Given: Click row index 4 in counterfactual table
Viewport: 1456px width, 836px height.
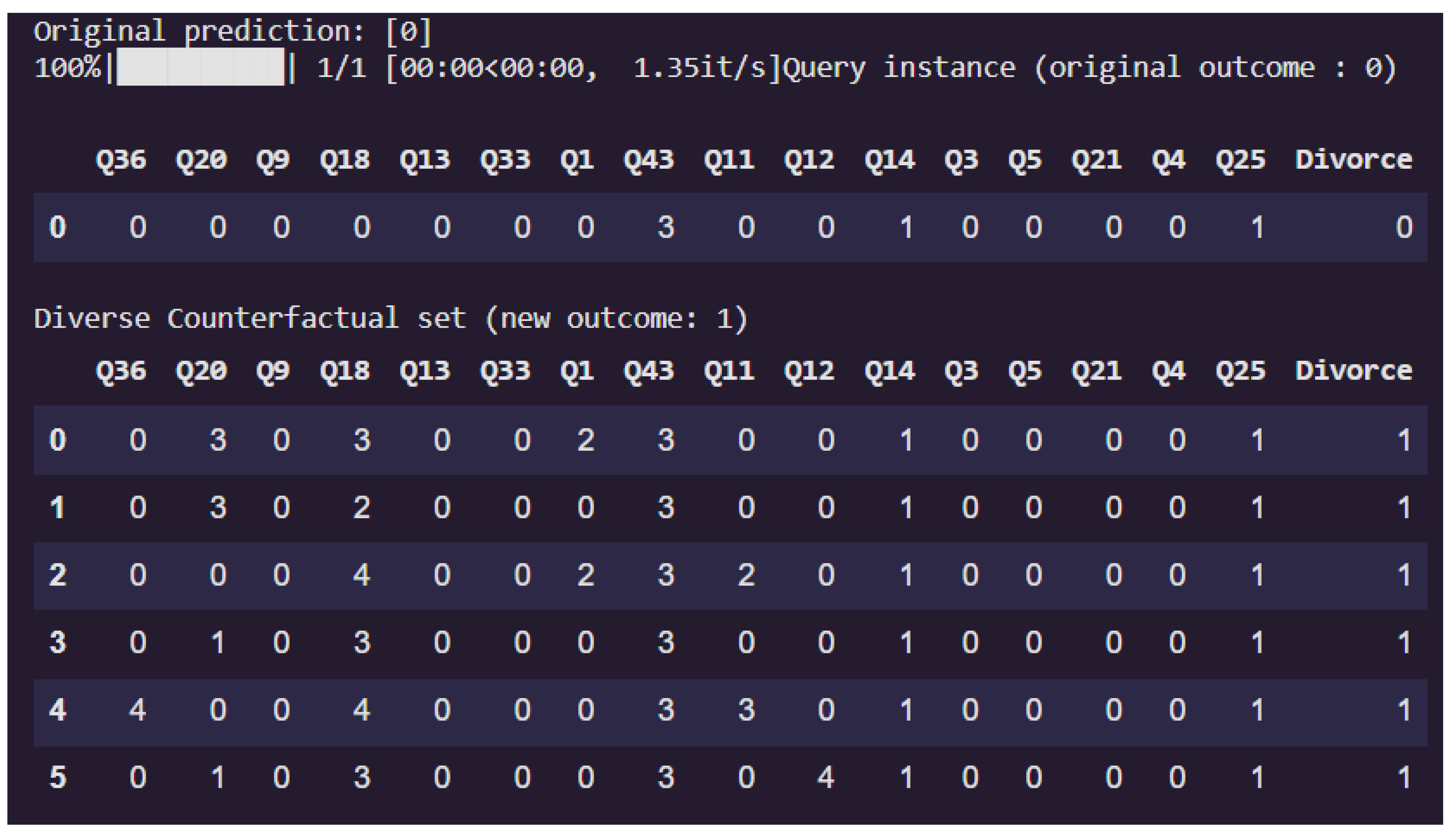Looking at the screenshot, I should click(x=57, y=710).
